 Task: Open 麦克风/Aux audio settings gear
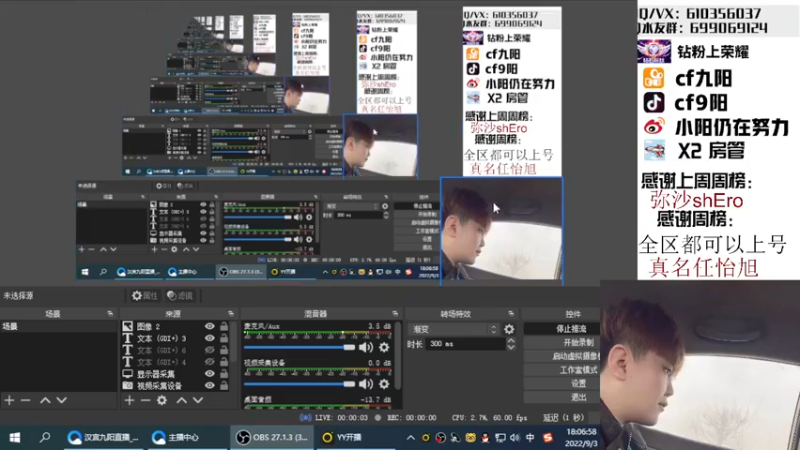point(384,347)
